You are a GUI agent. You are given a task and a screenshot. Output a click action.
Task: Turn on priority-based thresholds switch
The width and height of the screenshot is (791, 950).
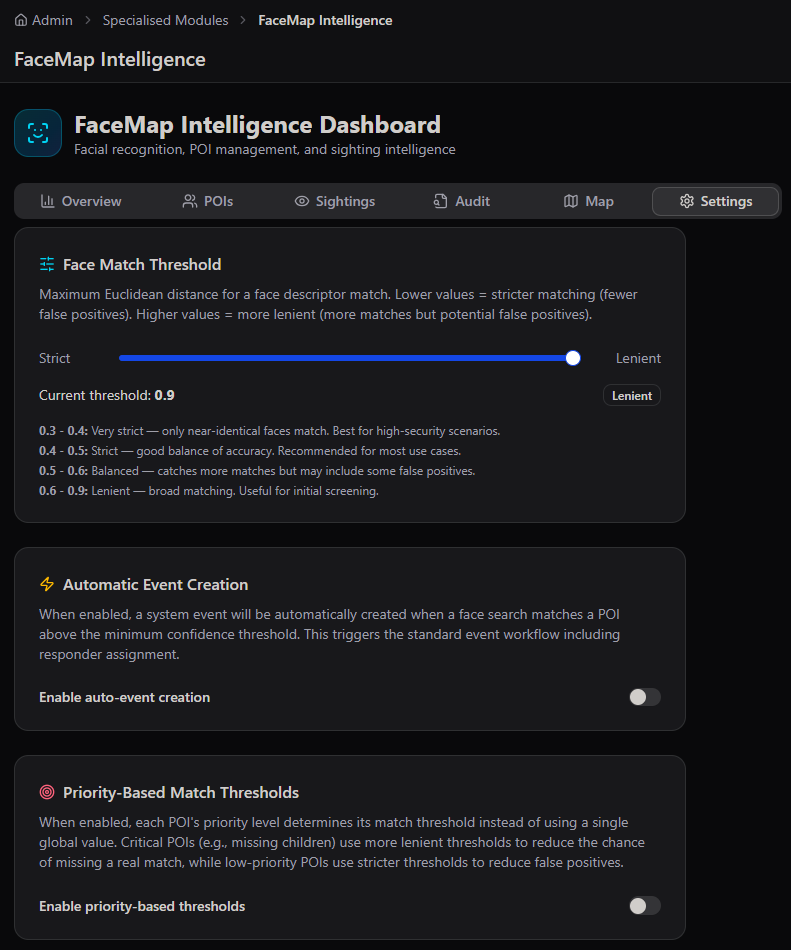click(x=644, y=906)
